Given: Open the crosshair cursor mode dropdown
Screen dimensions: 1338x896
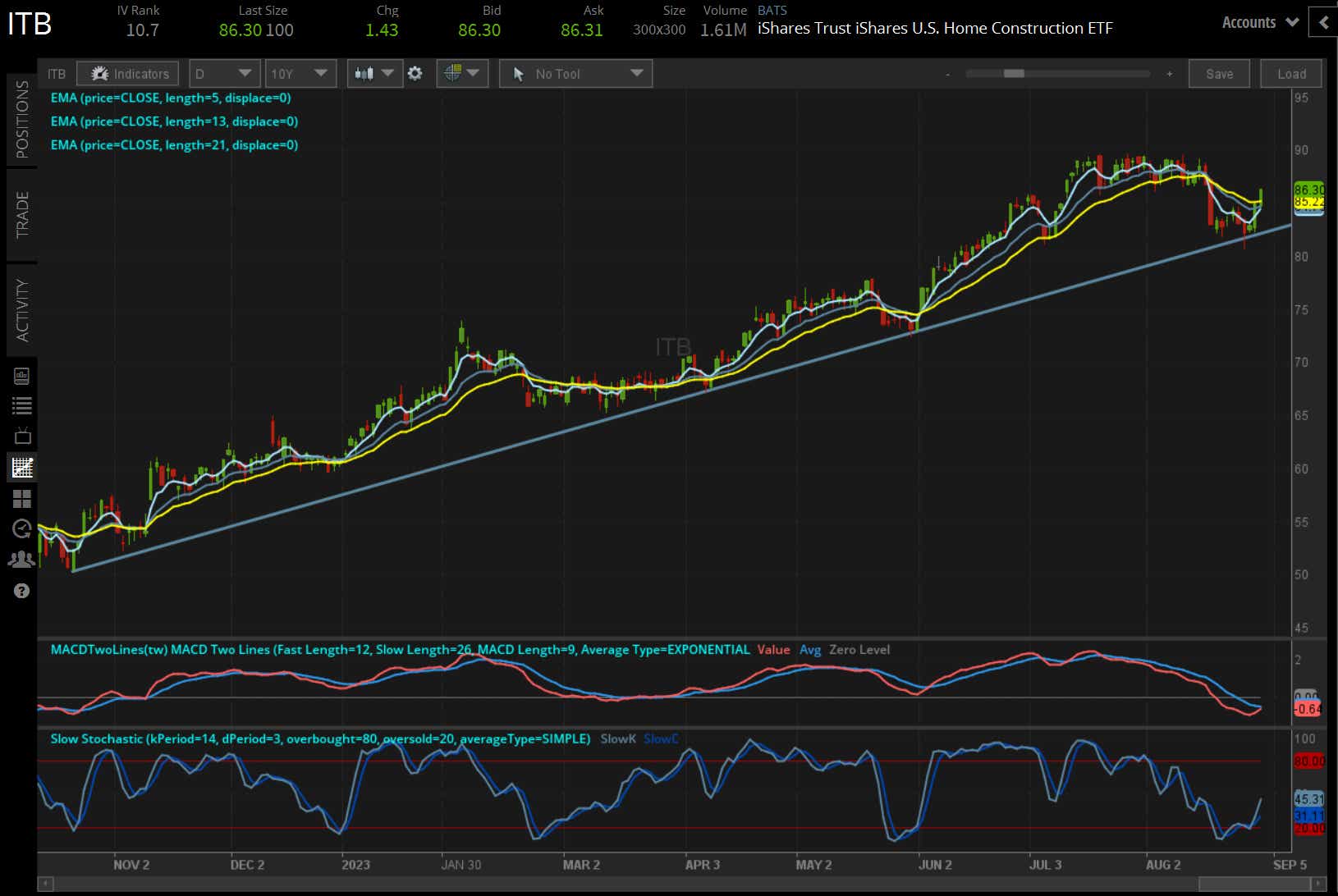Looking at the screenshot, I should [462, 74].
